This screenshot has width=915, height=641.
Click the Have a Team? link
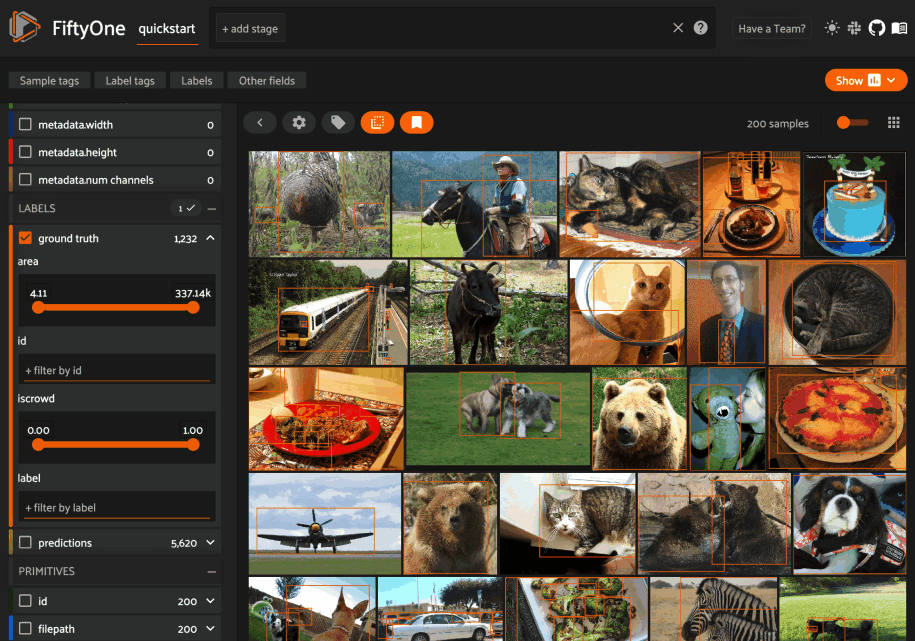point(771,29)
